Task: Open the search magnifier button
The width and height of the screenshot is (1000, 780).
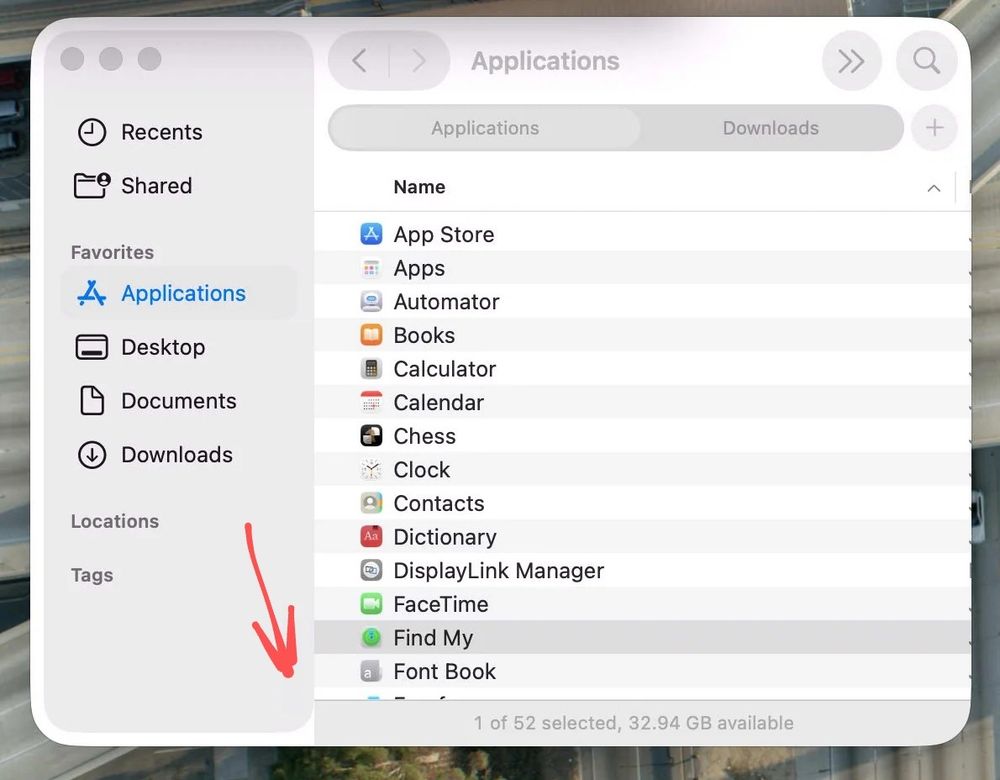Action: coord(926,61)
